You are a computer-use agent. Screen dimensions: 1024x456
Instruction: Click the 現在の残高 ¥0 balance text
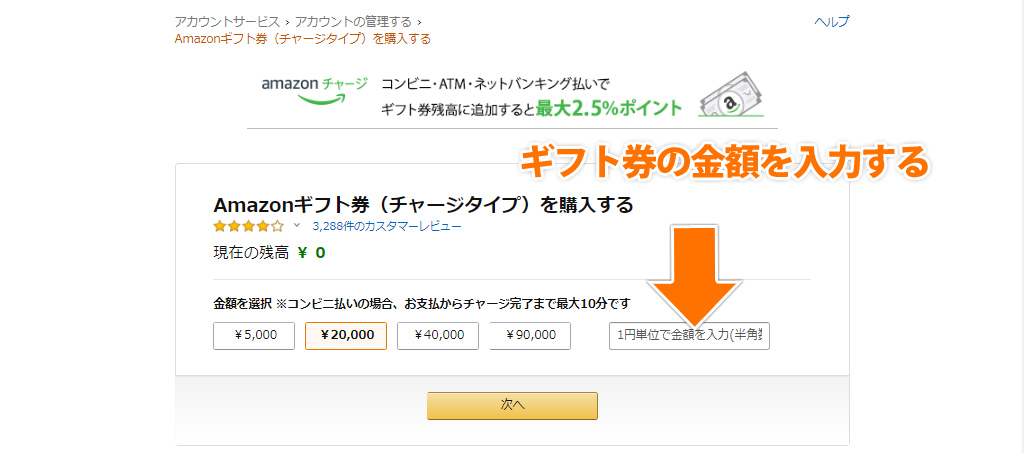(269, 252)
